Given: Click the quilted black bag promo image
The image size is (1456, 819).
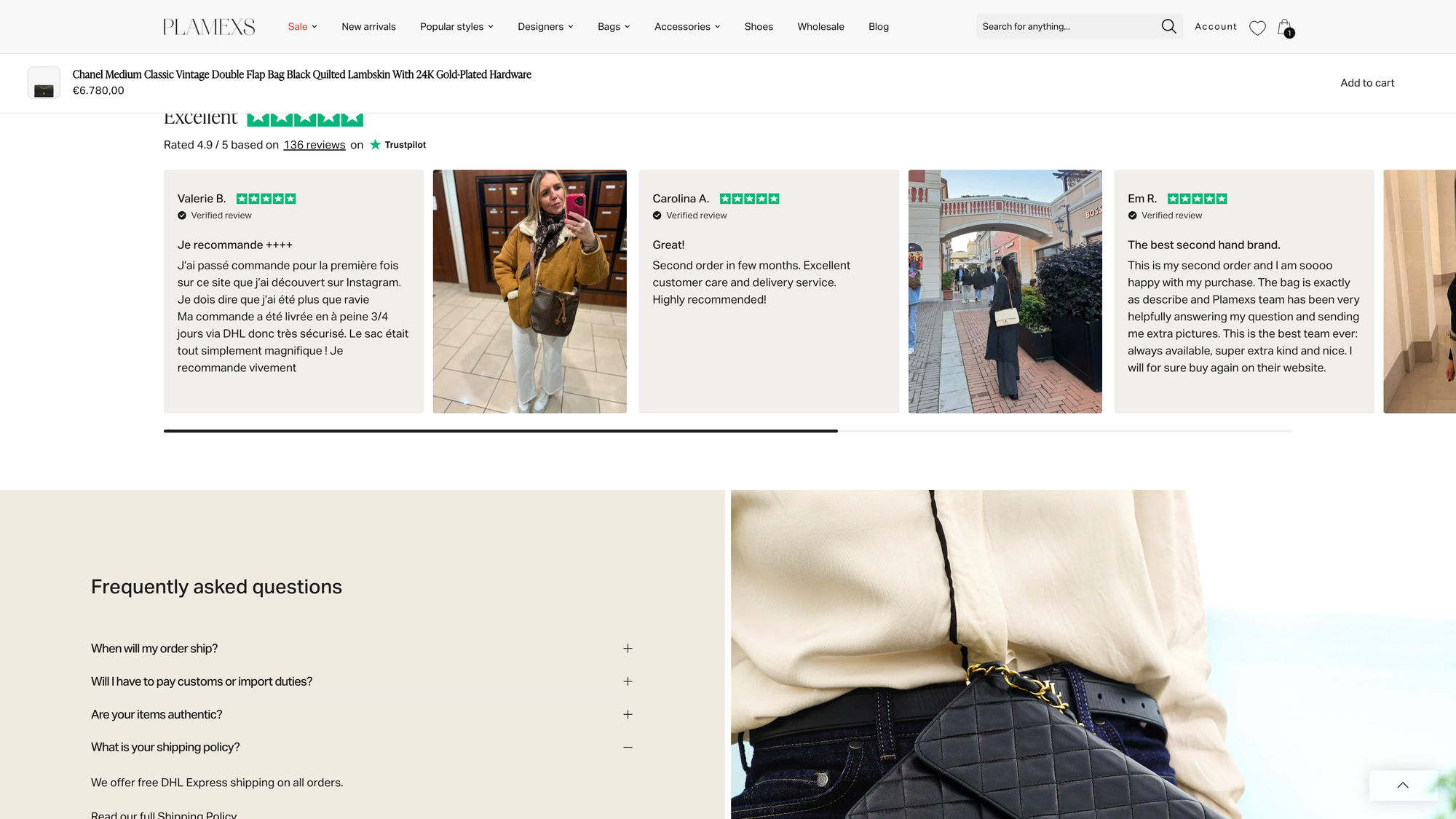Looking at the screenshot, I should click(x=1093, y=654).
